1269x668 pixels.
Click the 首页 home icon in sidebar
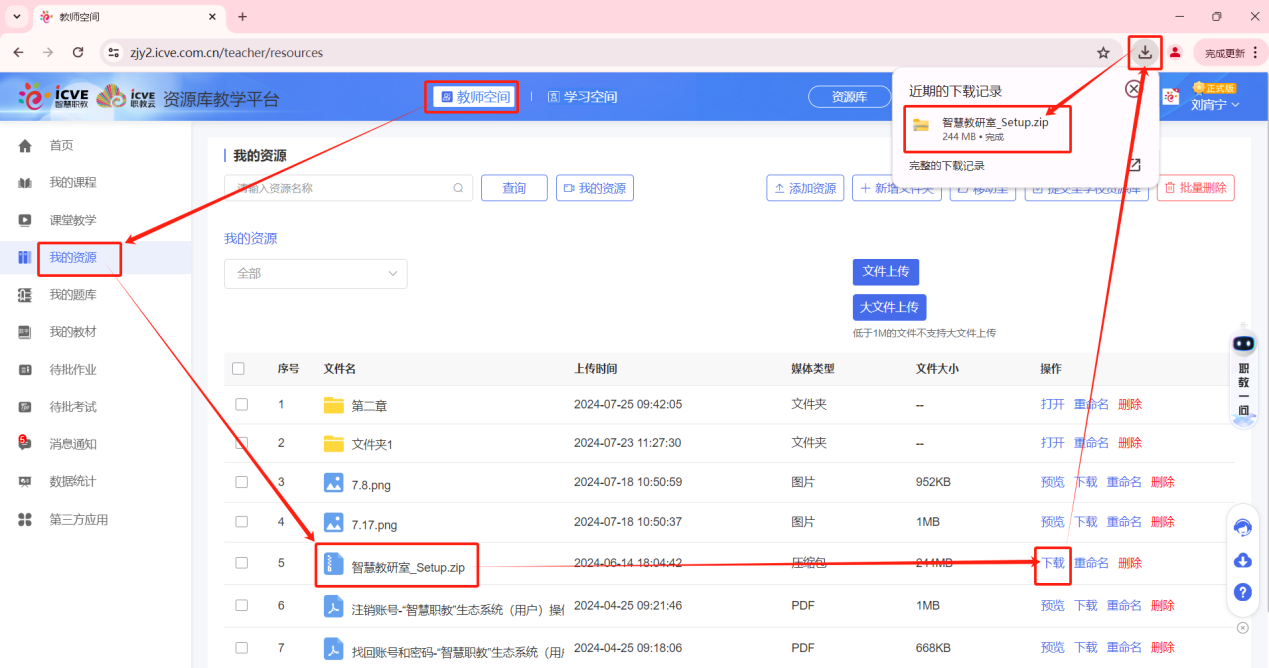coord(26,146)
